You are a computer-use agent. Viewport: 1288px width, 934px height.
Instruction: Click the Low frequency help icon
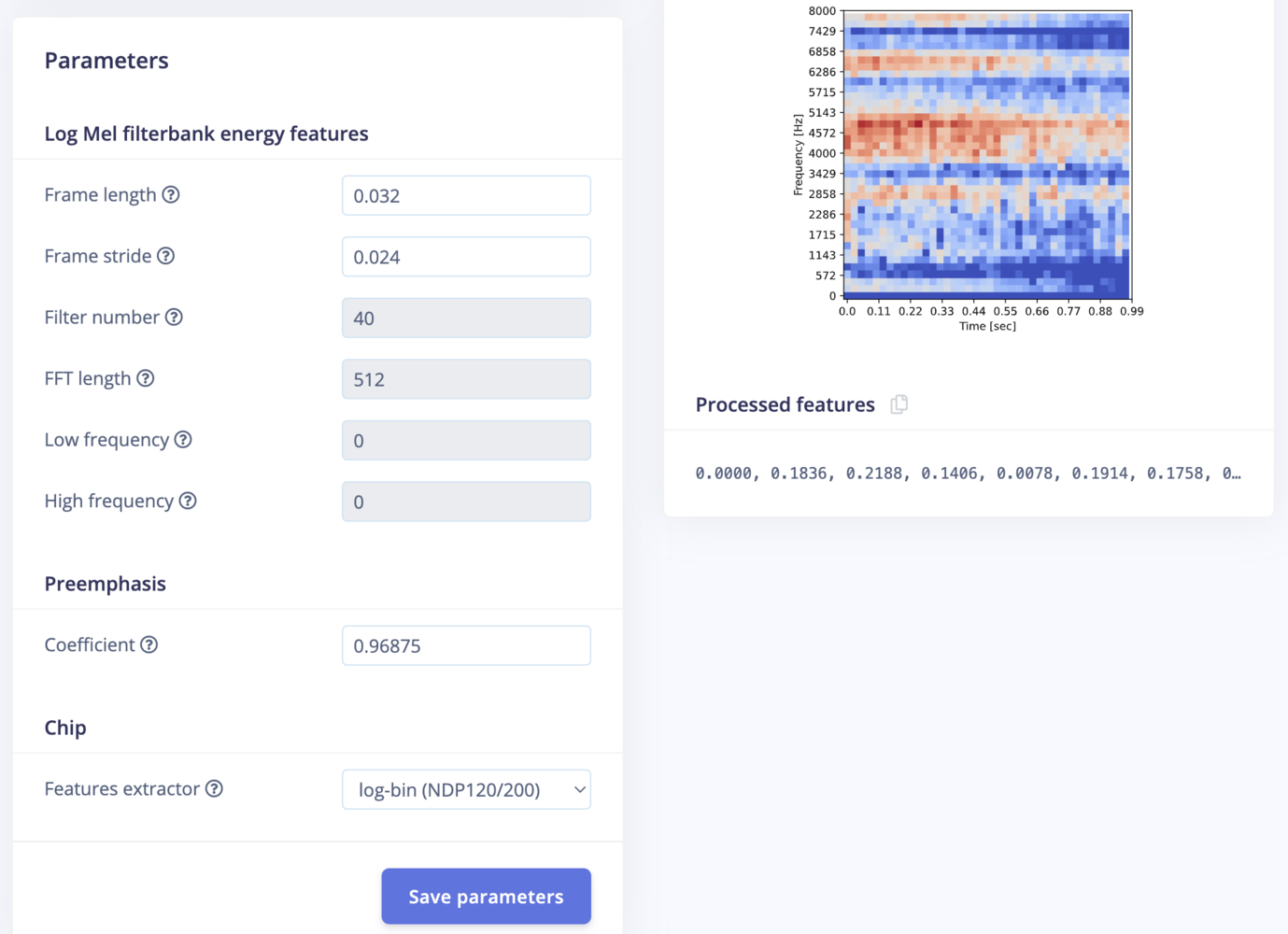pos(183,440)
